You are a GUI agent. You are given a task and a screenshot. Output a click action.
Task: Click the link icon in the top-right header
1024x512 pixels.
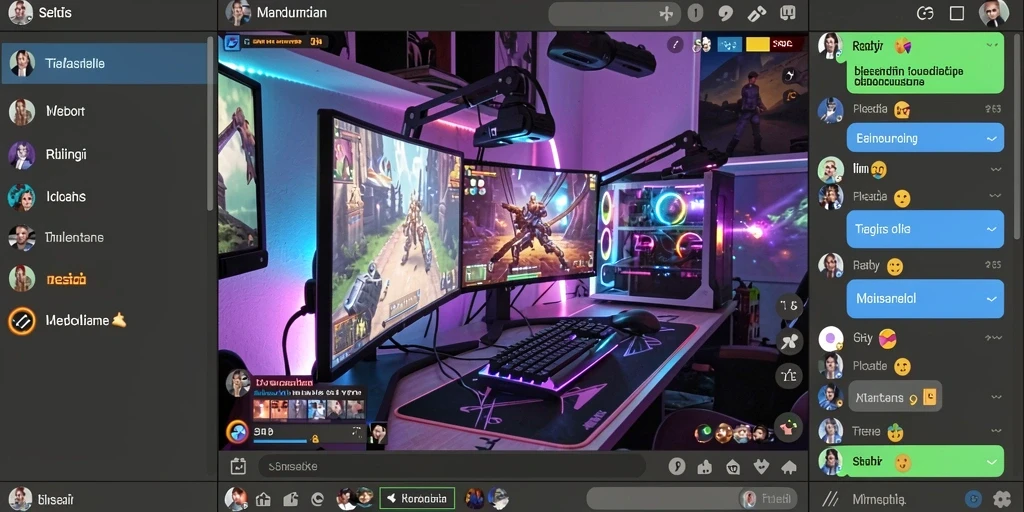tap(925, 13)
